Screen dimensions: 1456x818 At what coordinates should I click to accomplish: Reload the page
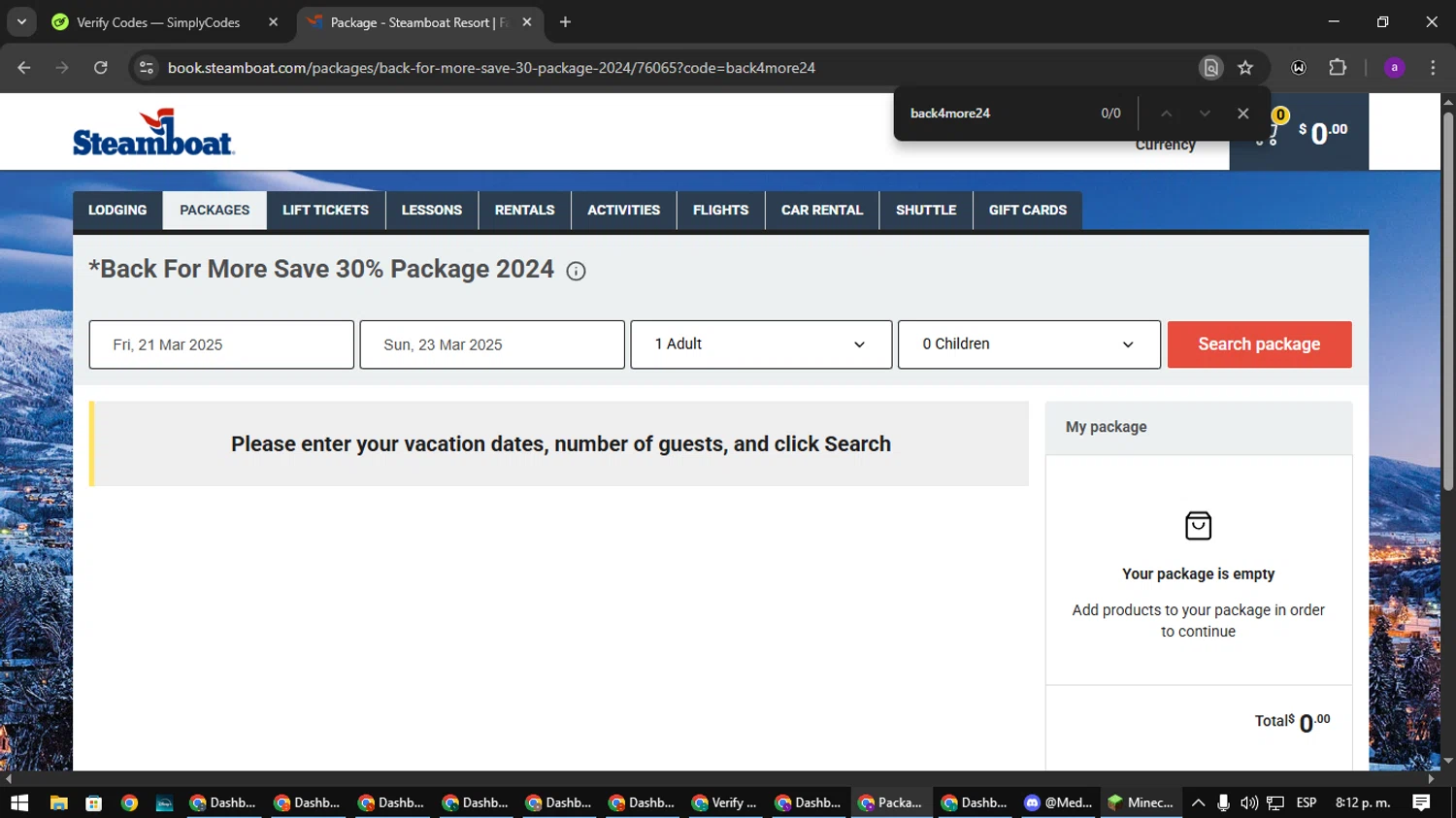point(101,68)
